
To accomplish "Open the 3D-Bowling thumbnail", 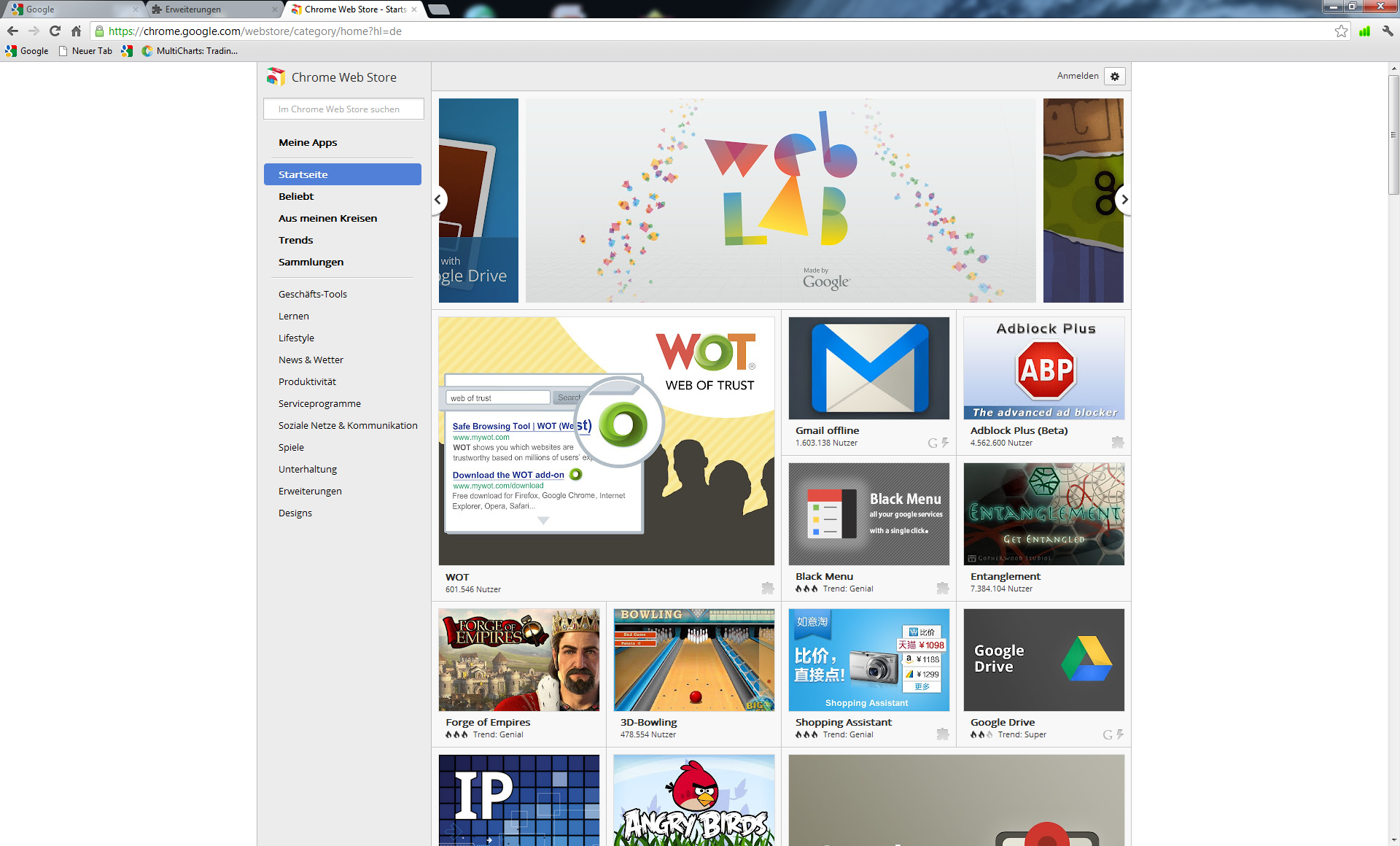I will (x=694, y=660).
